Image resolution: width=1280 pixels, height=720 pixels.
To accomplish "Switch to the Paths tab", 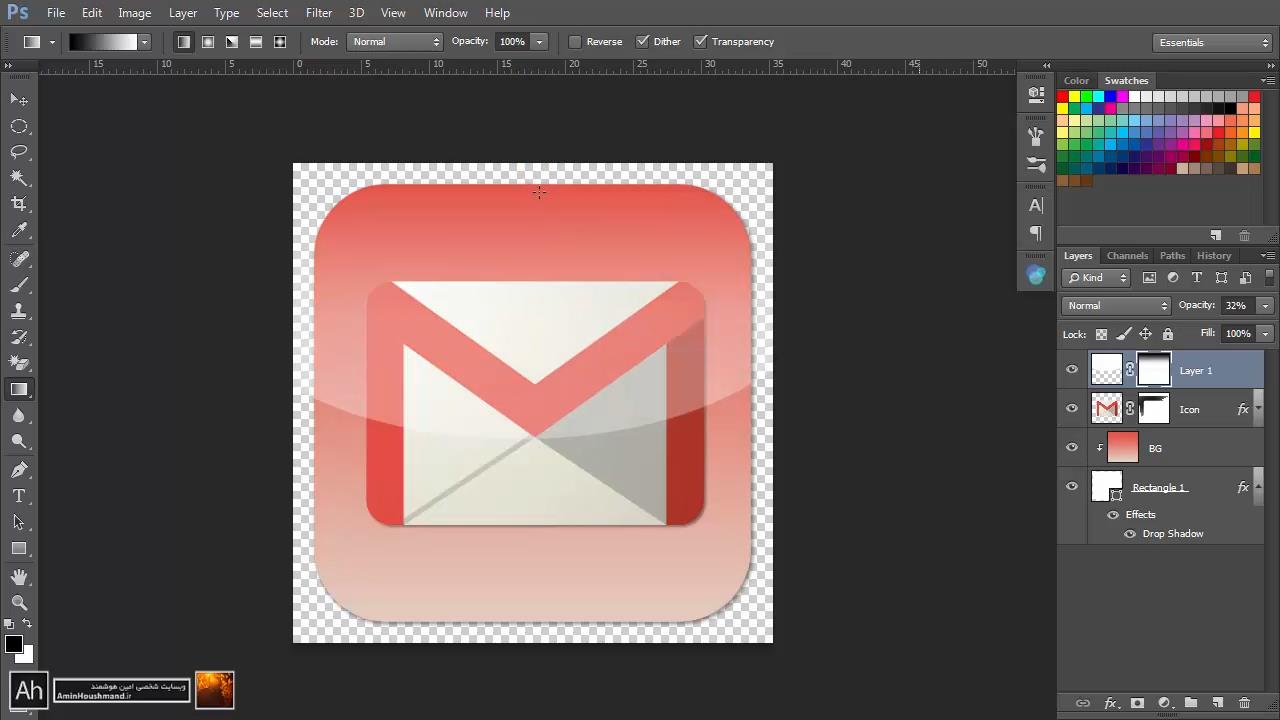I will [x=1172, y=256].
